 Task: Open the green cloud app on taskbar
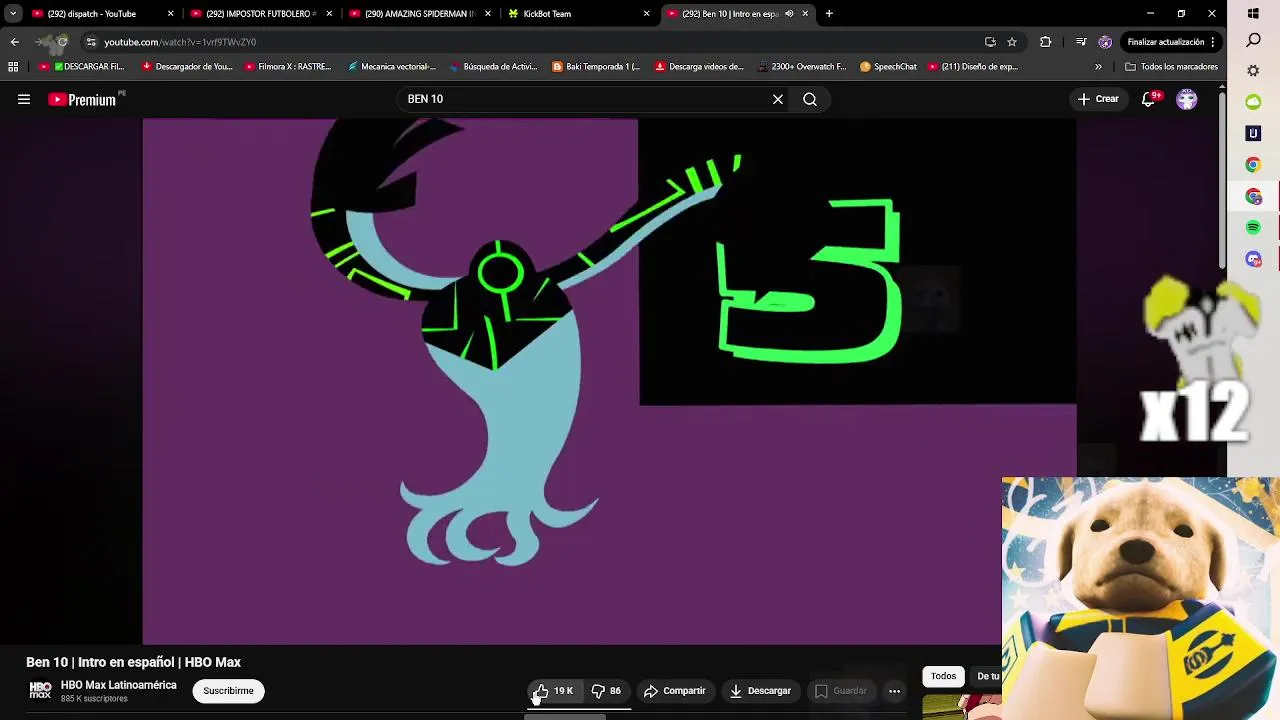click(1253, 102)
